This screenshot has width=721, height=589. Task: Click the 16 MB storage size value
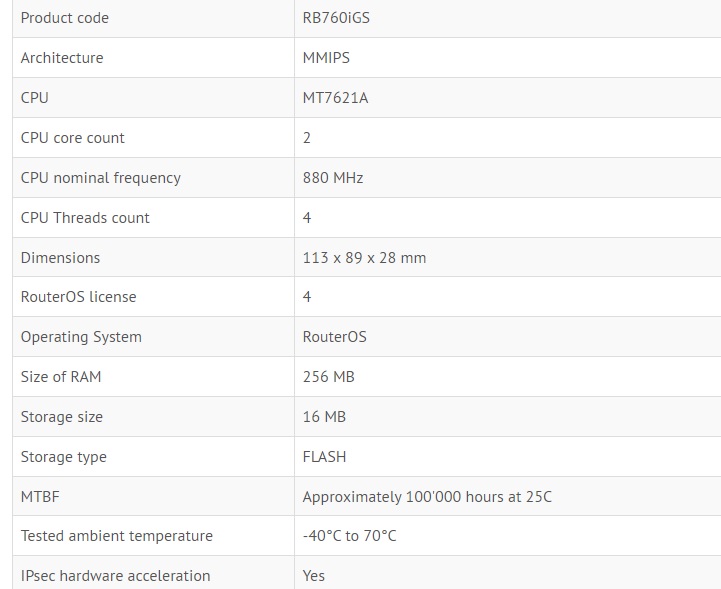324,417
